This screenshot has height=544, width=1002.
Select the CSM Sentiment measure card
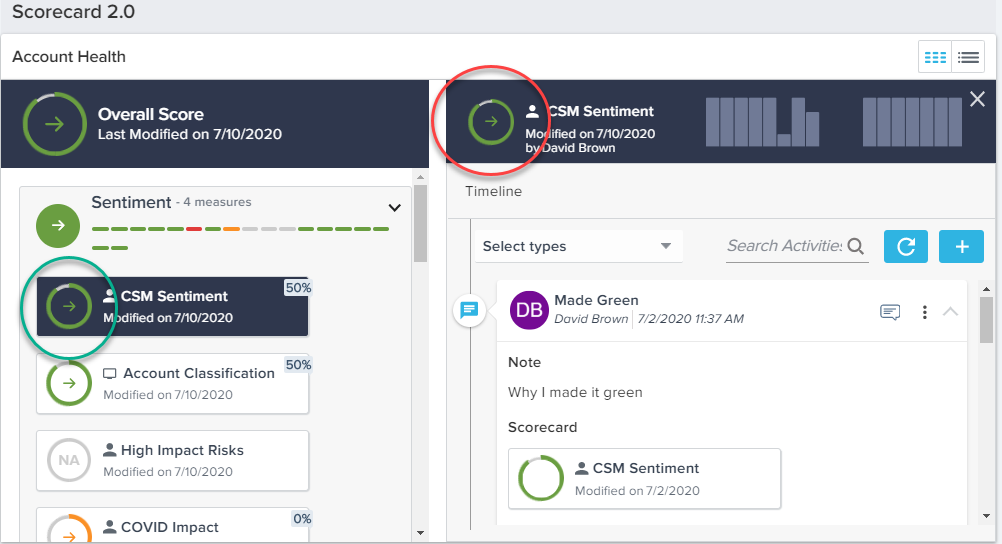[173, 306]
